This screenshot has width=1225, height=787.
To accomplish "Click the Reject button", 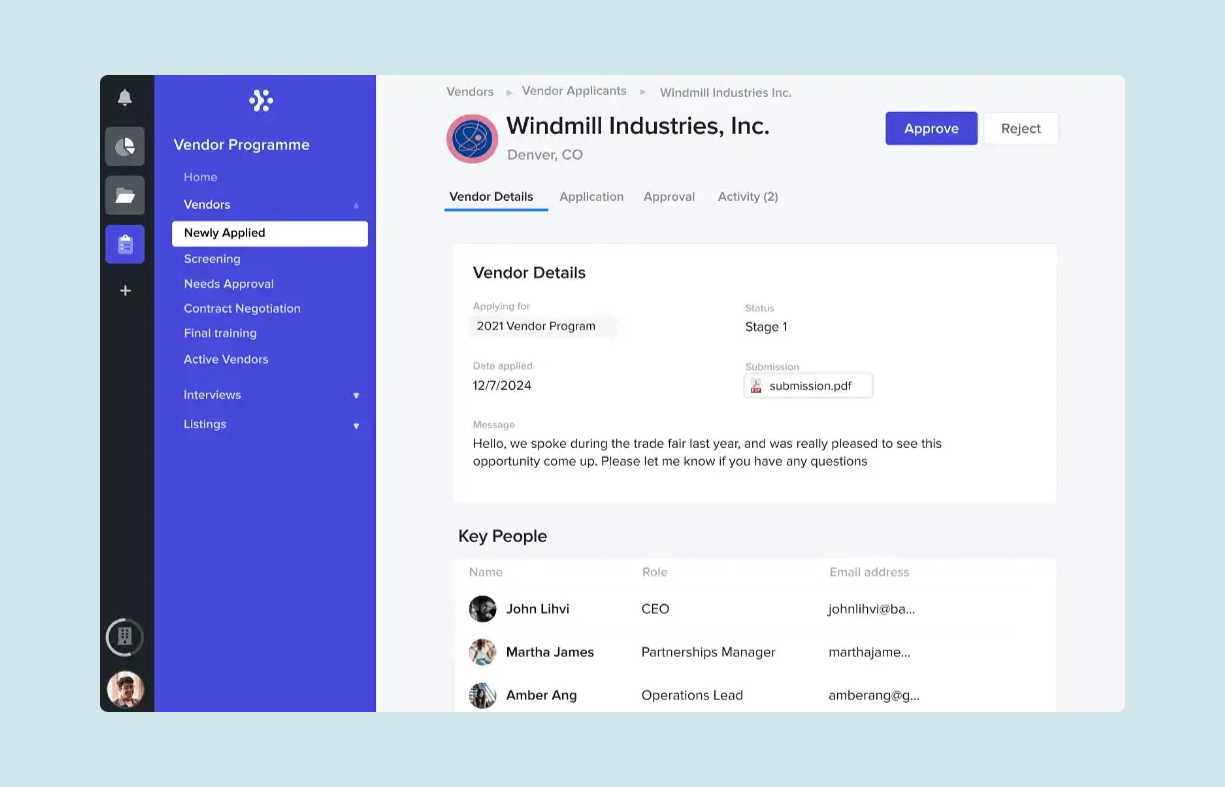I will (1021, 128).
